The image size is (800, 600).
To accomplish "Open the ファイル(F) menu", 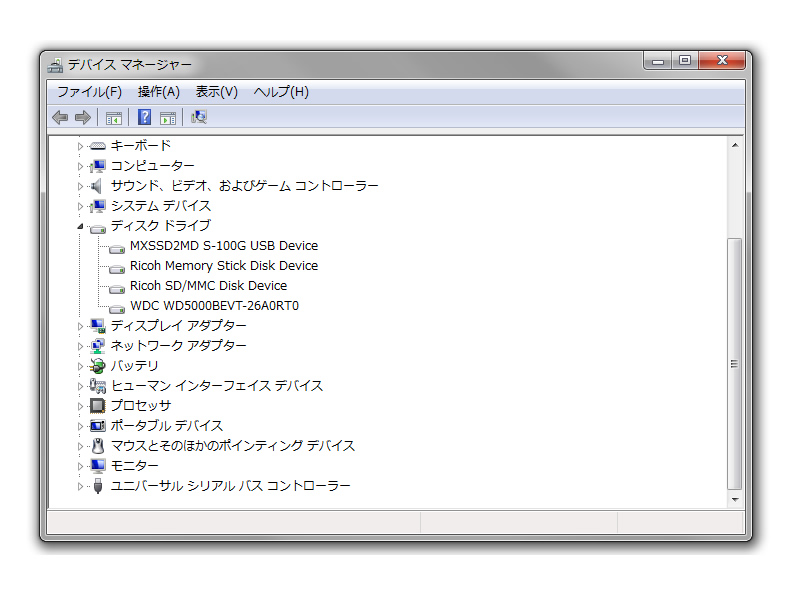I will pyautogui.click(x=89, y=92).
